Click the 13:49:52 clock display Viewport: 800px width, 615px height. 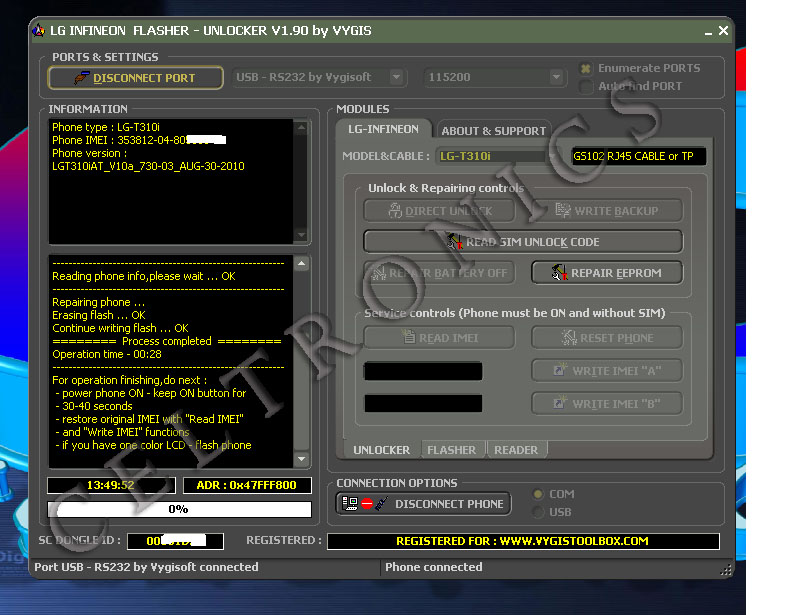click(111, 485)
